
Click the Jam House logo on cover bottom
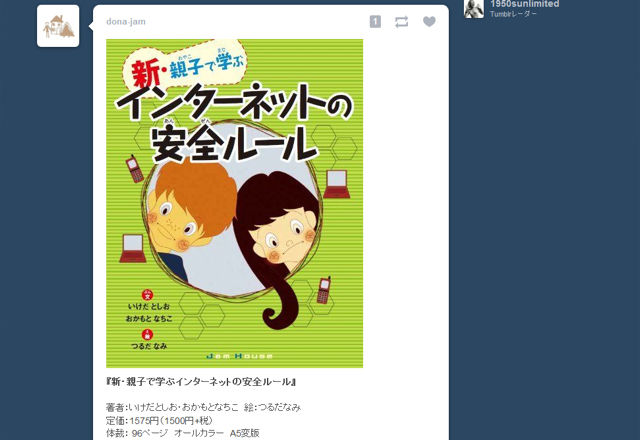[240, 356]
